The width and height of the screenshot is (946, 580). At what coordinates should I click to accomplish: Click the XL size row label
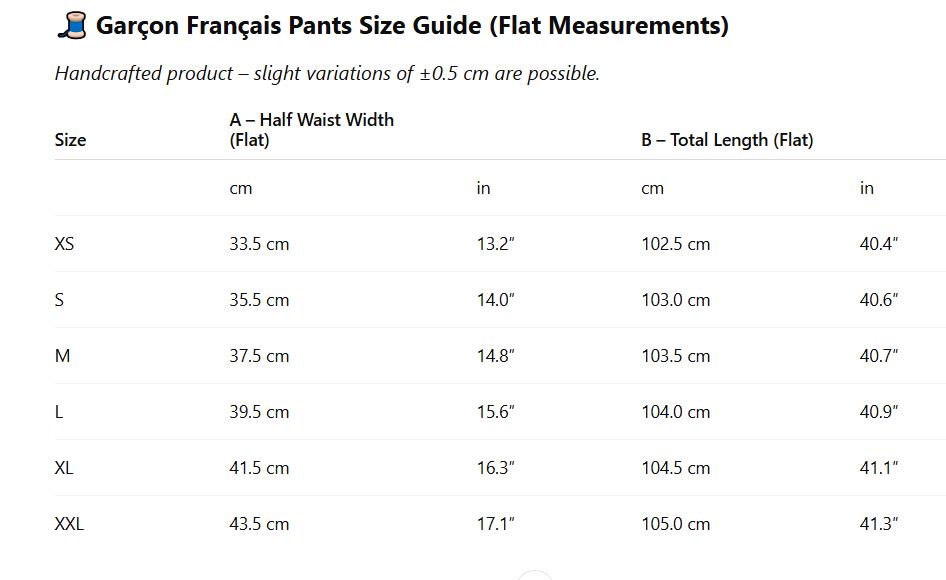[64, 468]
